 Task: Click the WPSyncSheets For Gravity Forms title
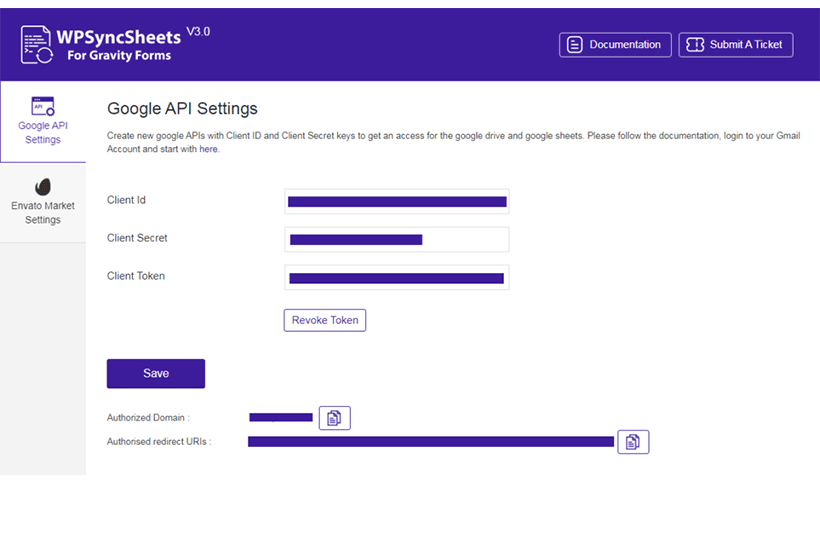click(x=119, y=45)
